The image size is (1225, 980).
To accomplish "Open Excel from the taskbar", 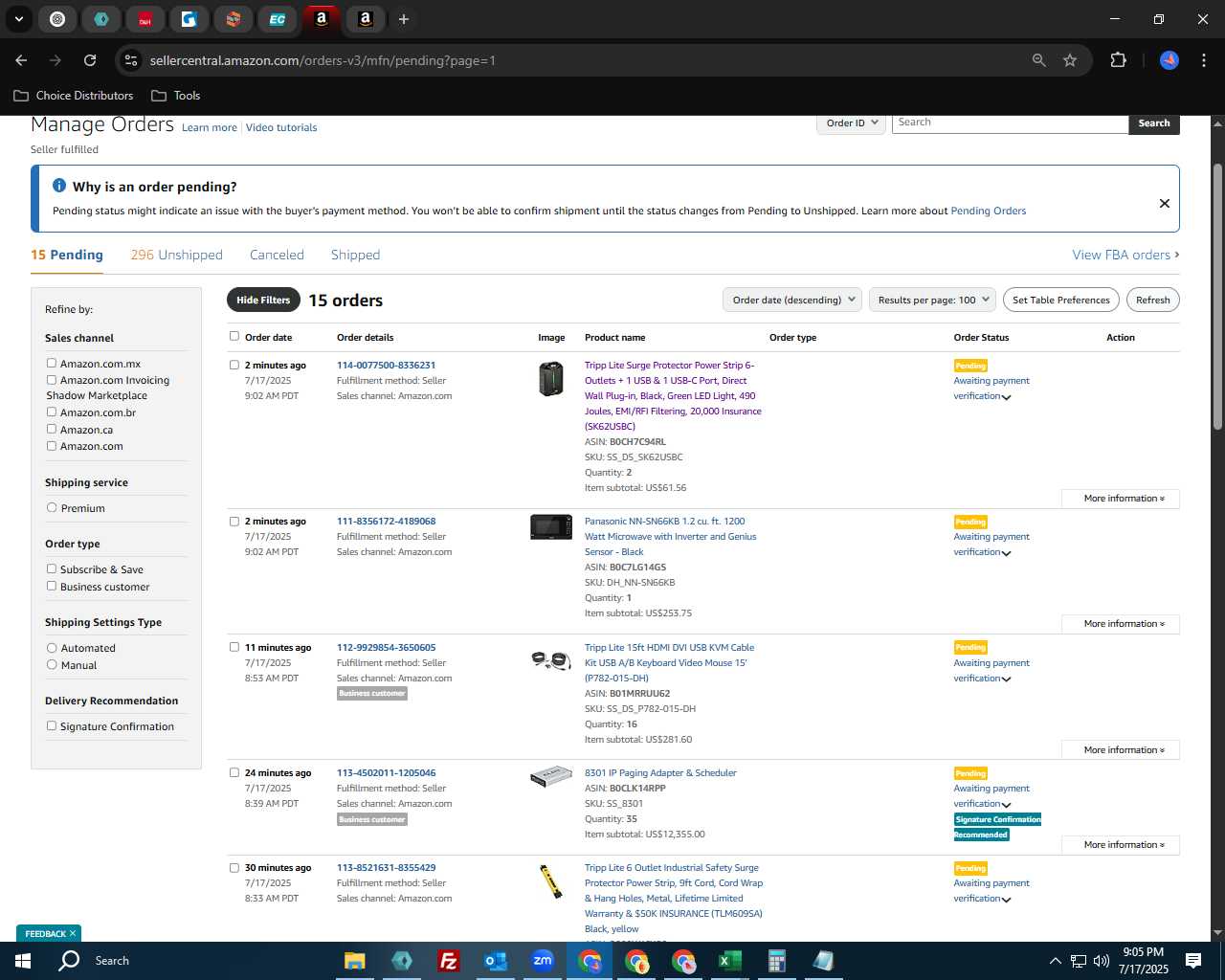I will click(729, 961).
